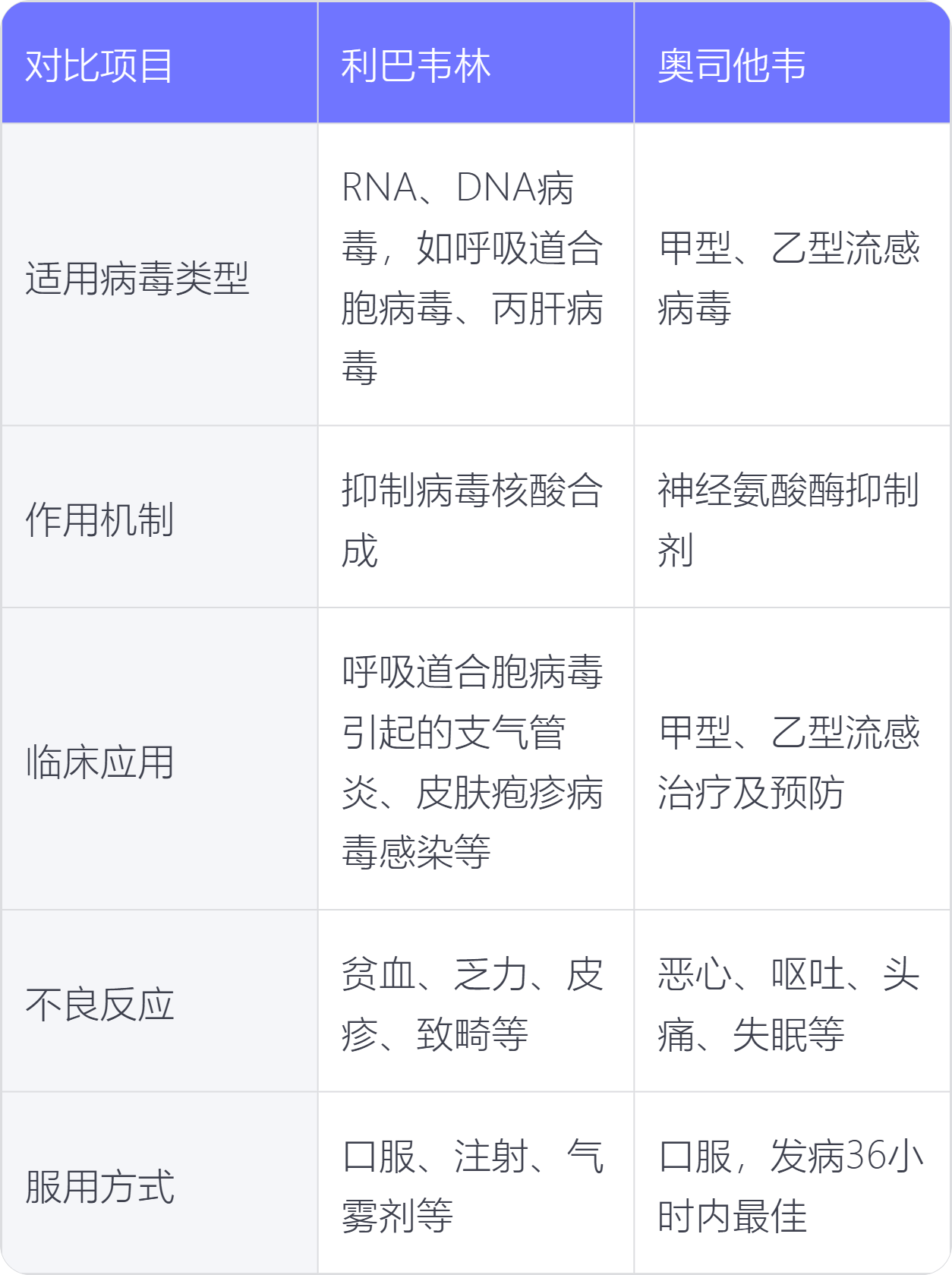Select the 口服，发病36小时内最佳 cell
952x1275 pixels.
pos(792,1183)
